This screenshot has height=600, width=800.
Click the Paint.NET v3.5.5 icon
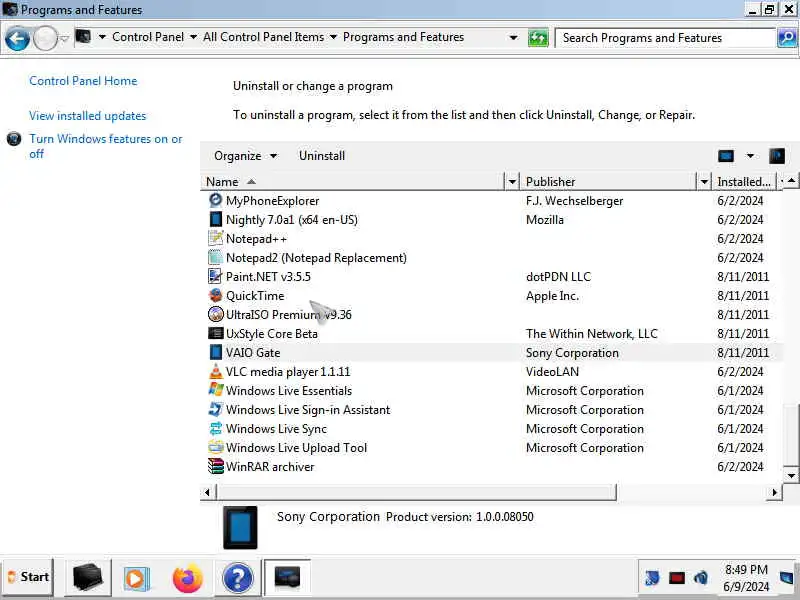point(215,276)
